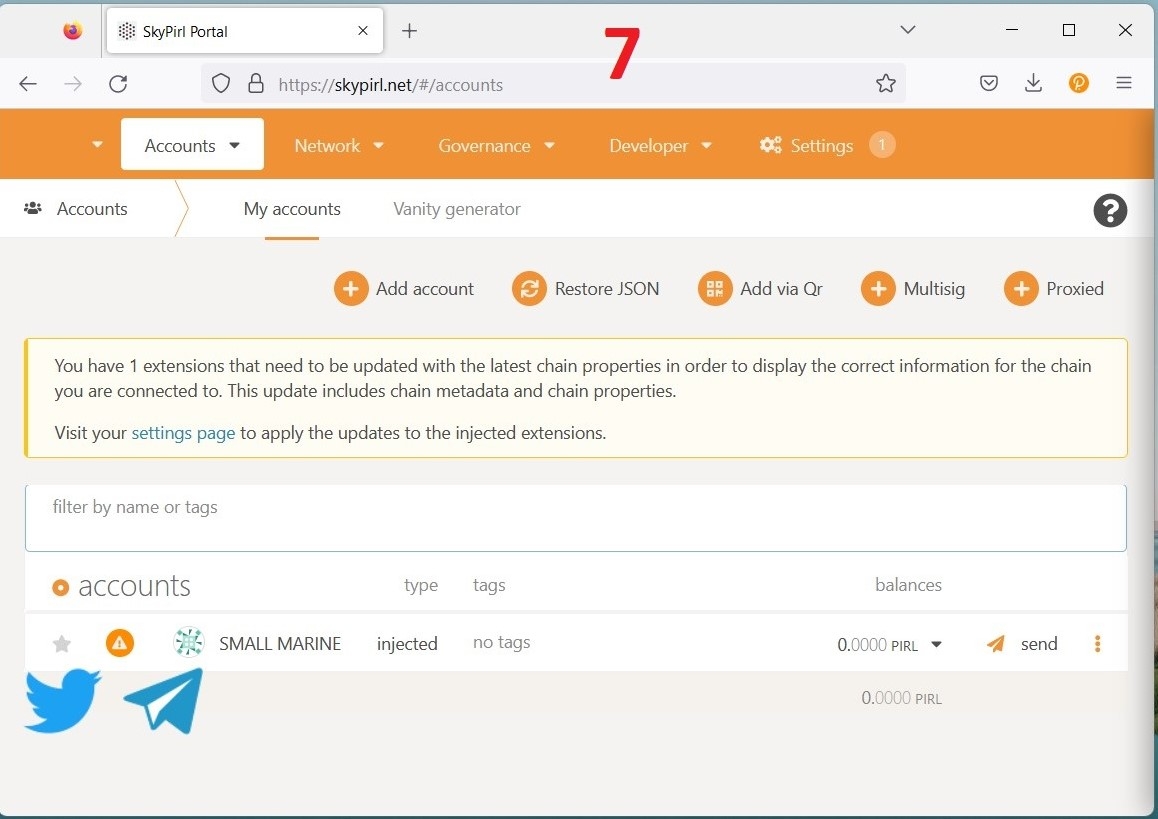
Task: Expand the SMALL MARINE balance dropdown arrow
Action: pyautogui.click(x=936, y=644)
